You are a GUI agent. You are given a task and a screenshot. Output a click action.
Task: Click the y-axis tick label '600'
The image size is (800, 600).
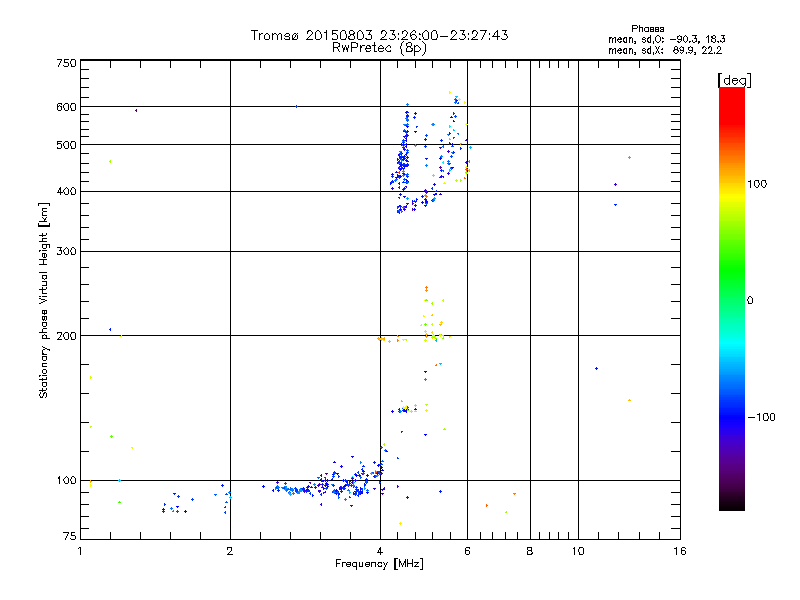pyautogui.click(x=66, y=107)
